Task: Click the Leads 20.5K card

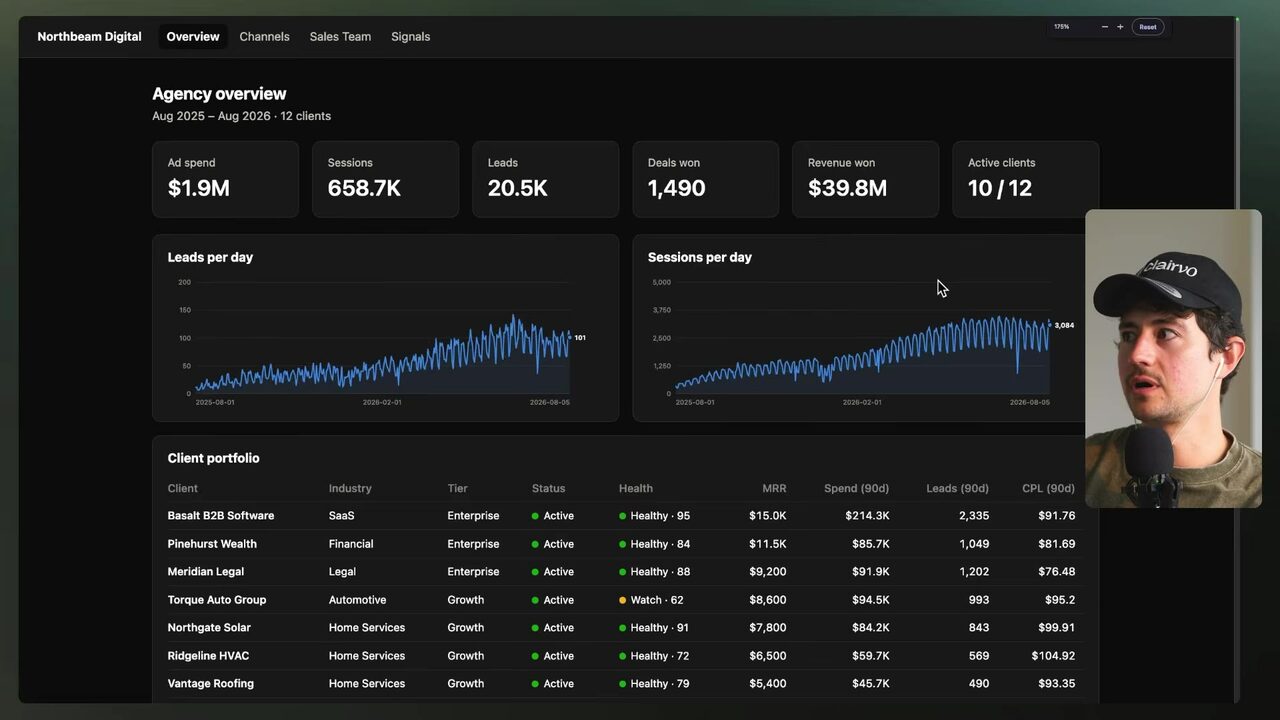Action: (545, 179)
